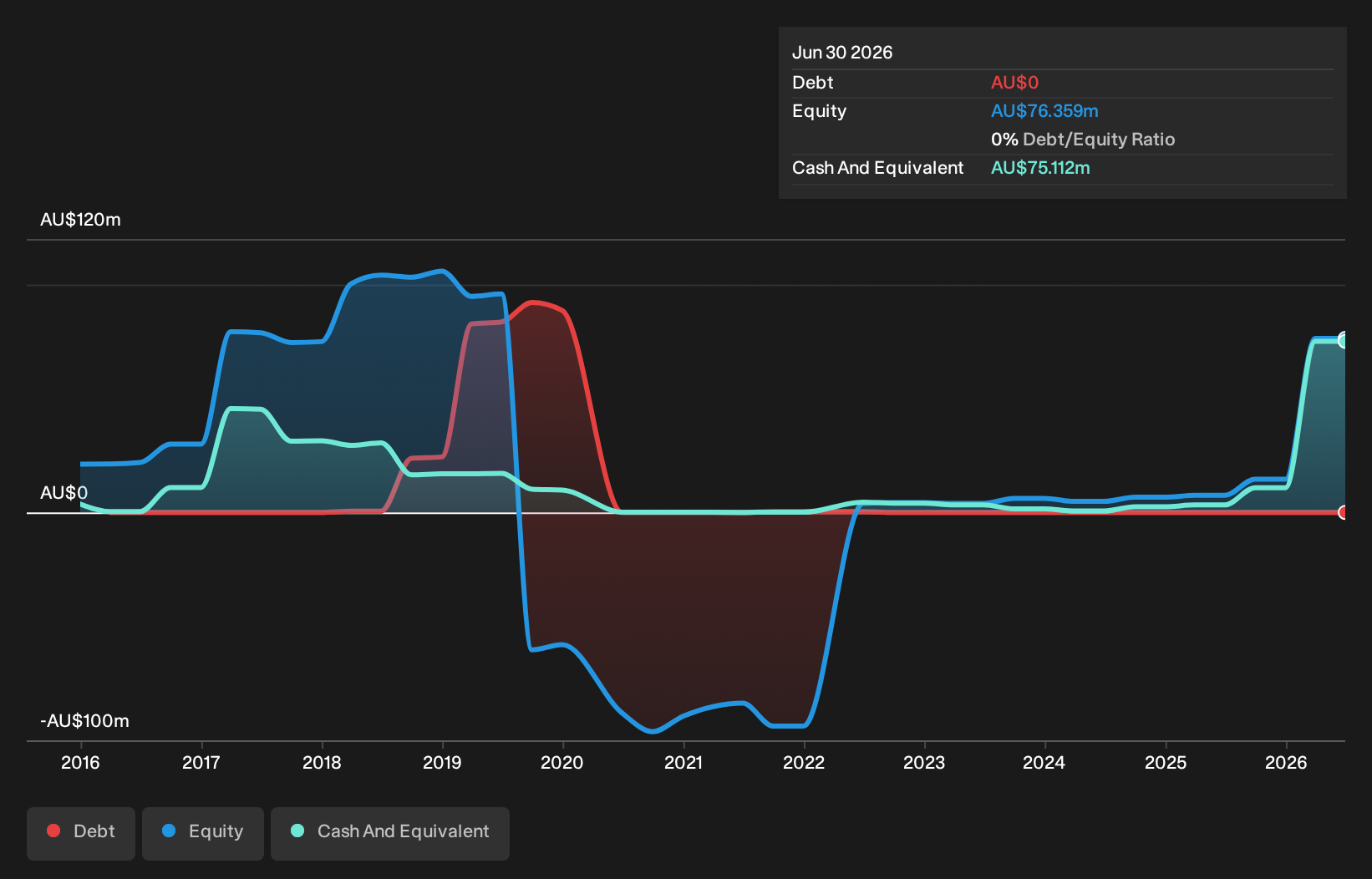Click the 0% Debt/Equity Ratio text
The height and width of the screenshot is (879, 1372).
pos(1083,140)
